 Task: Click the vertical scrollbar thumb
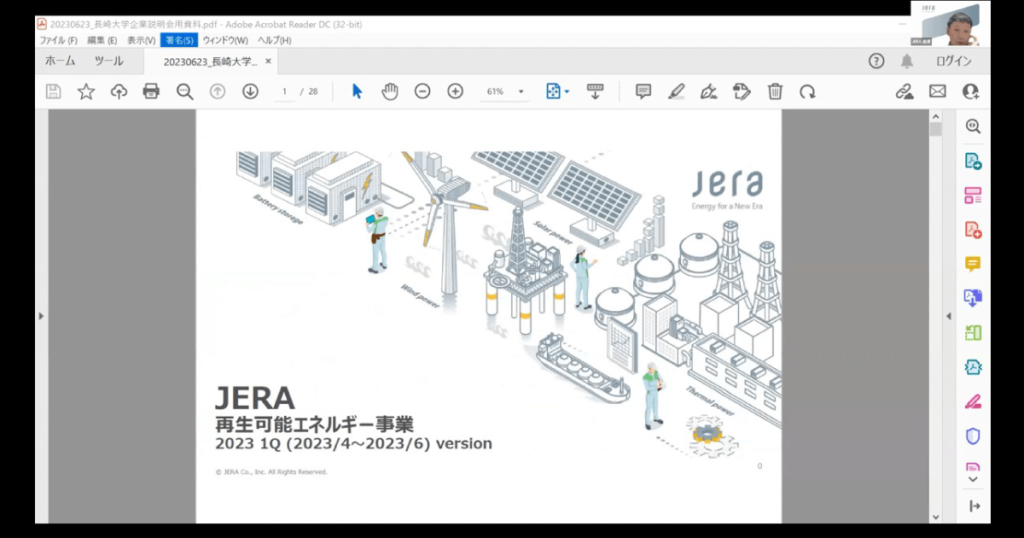point(936,129)
